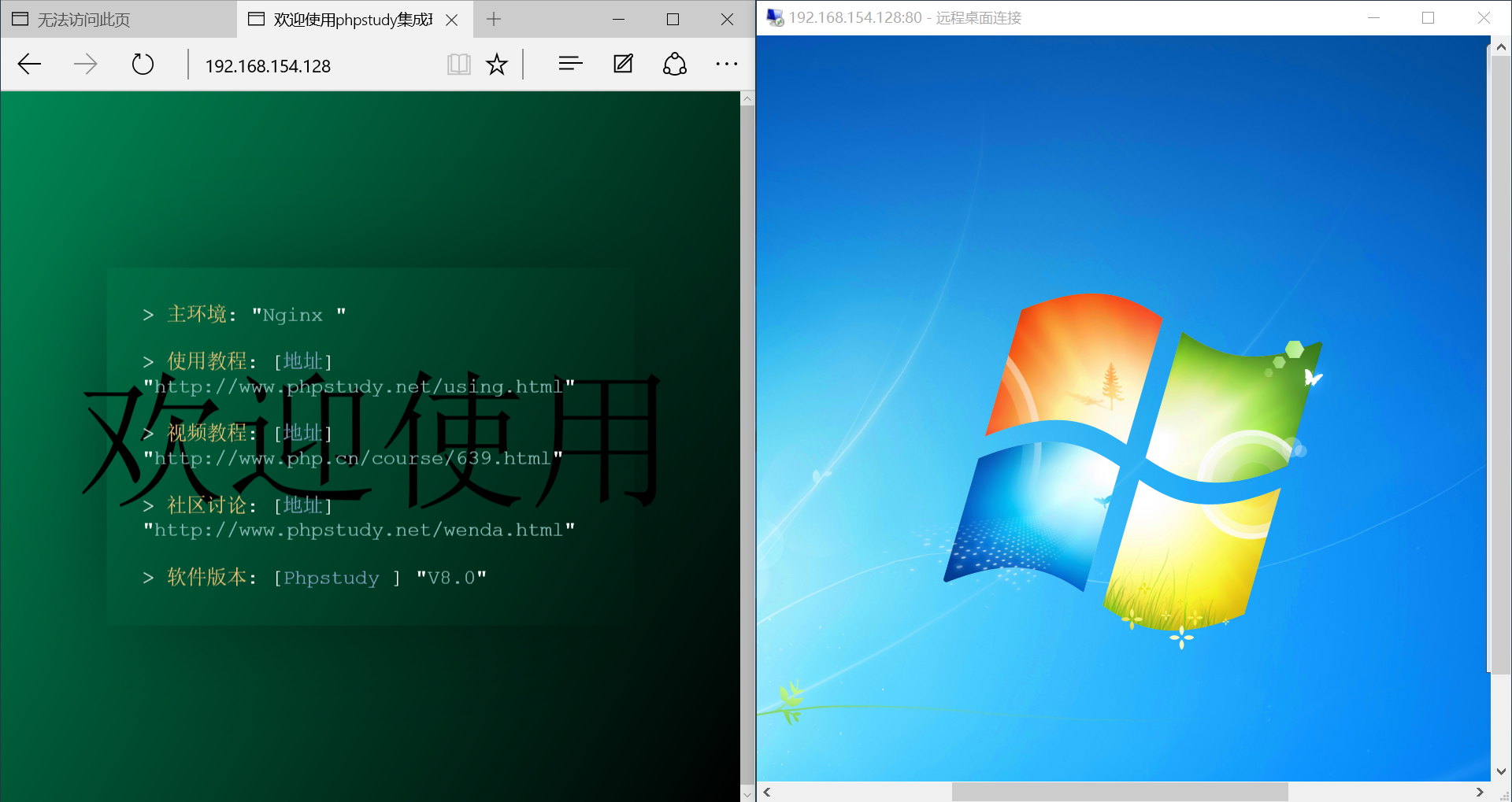1512x802 pixels.
Task: Minimize the Remote Desktop window
Action: click(x=1374, y=17)
